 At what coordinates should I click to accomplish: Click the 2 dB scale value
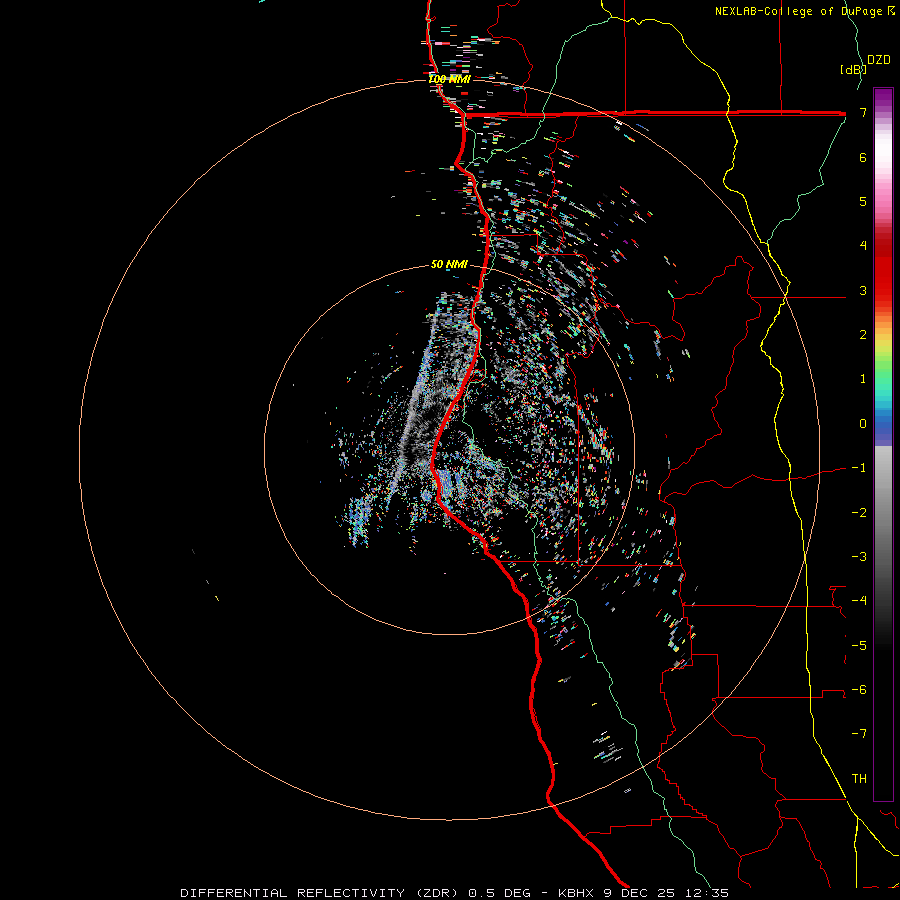[x=863, y=335]
